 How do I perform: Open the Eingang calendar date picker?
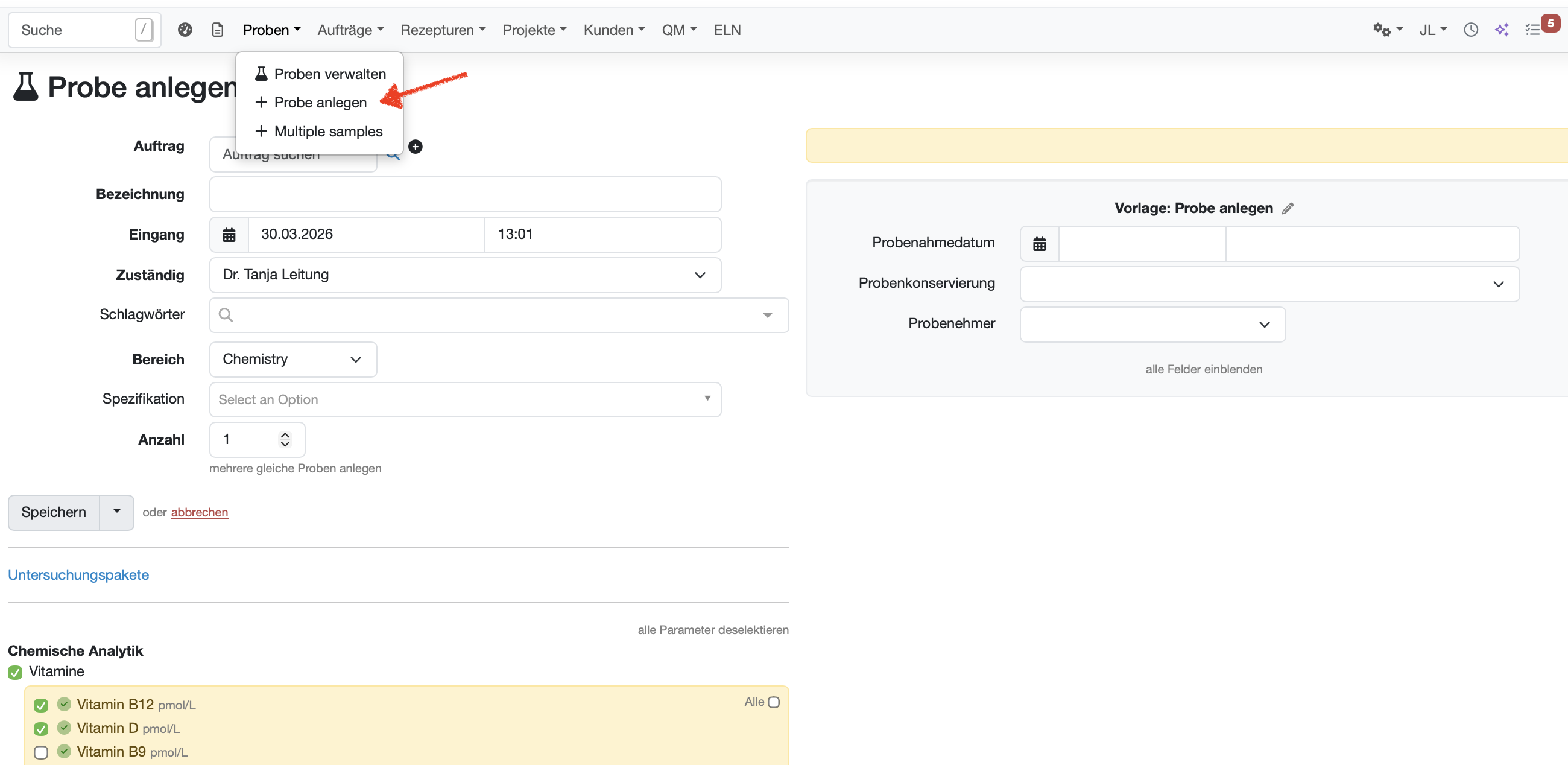(x=229, y=235)
